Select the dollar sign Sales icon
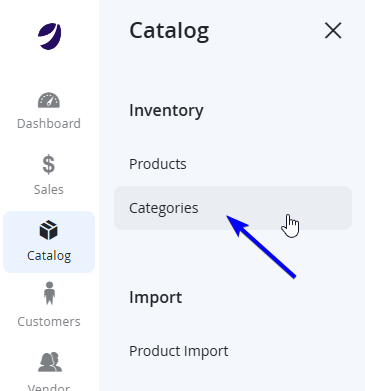Image resolution: width=365 pixels, height=391 pixels. pos(49,164)
